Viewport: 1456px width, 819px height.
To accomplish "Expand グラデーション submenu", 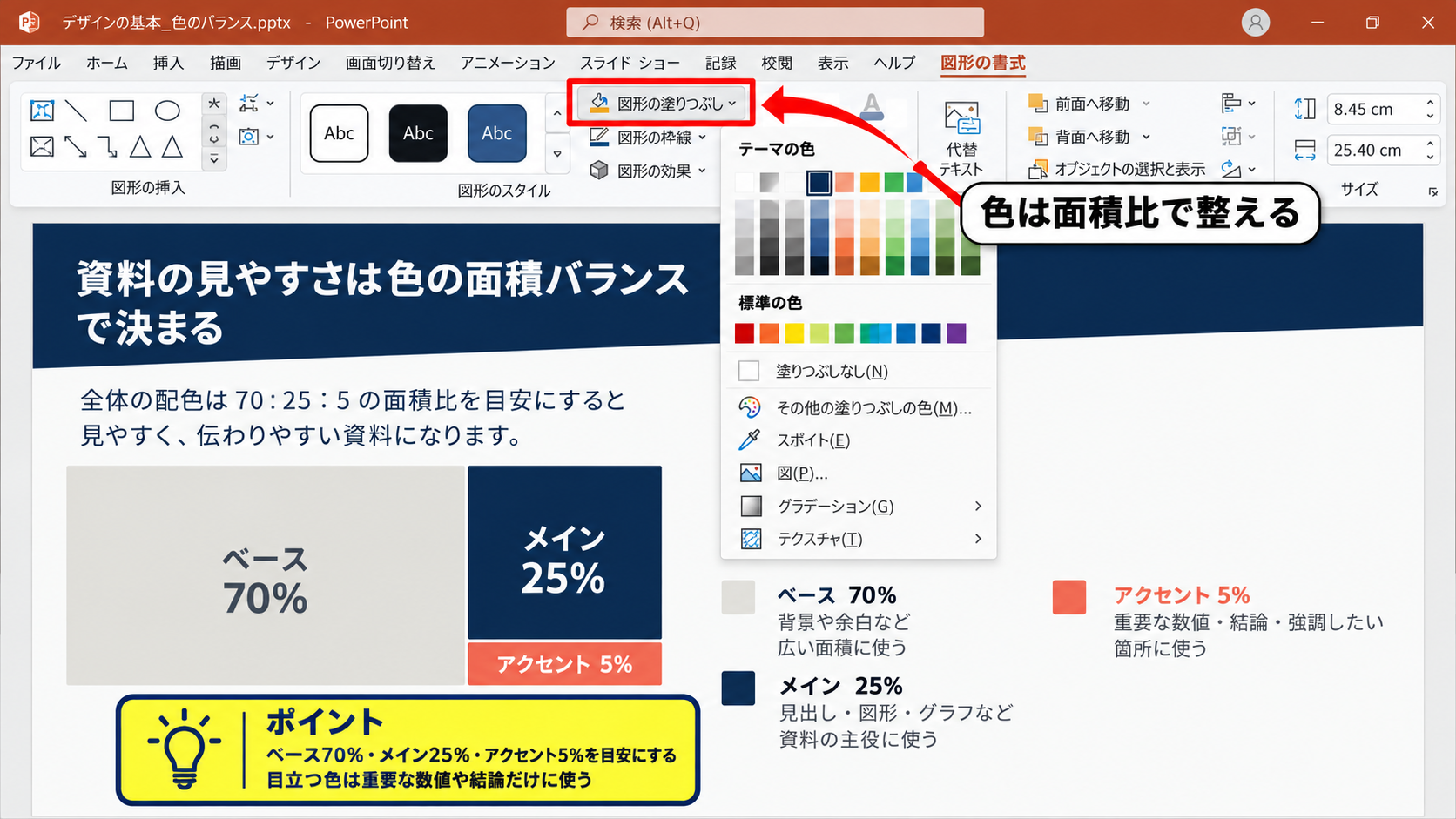I will (859, 507).
